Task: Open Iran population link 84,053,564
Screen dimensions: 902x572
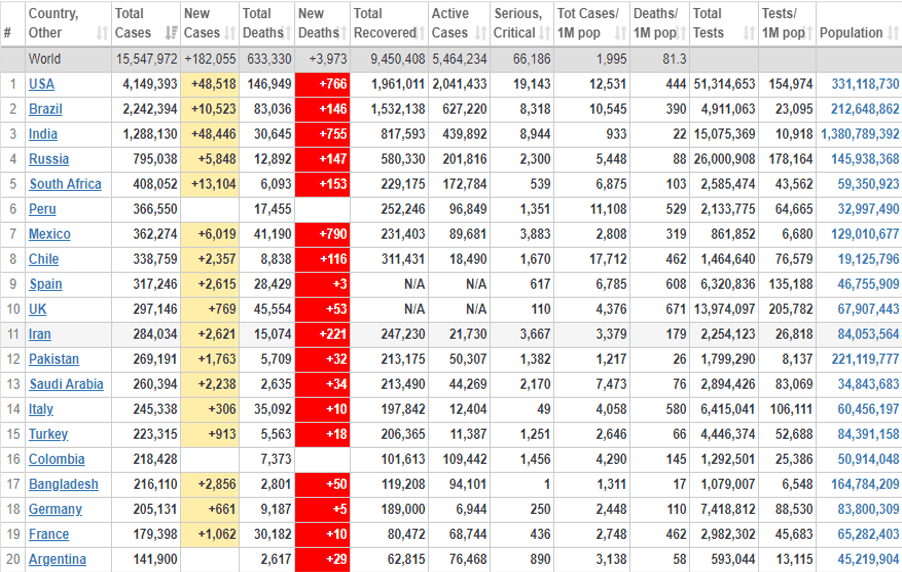Action: click(868, 334)
